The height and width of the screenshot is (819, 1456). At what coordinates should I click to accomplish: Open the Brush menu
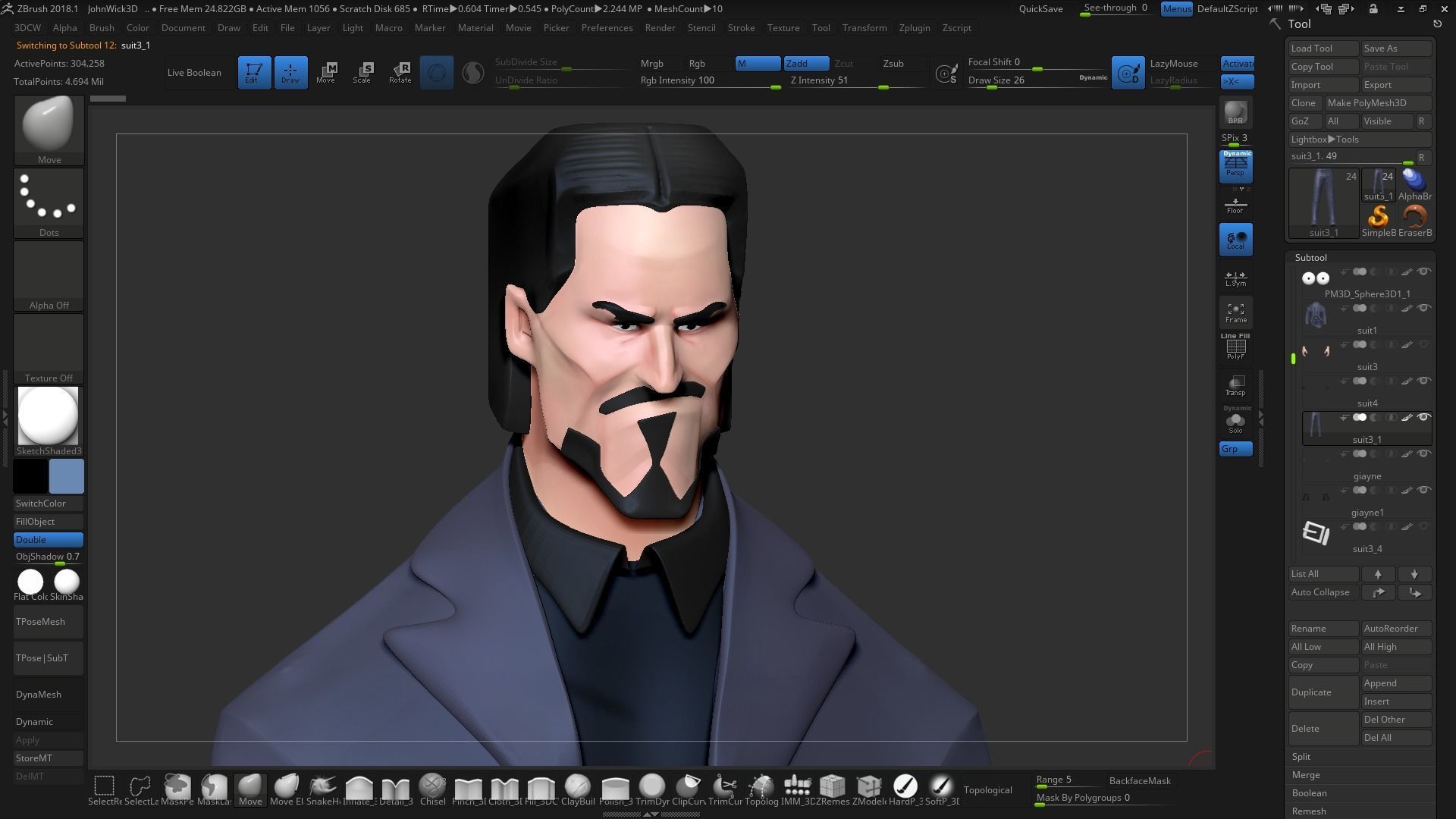pos(102,28)
